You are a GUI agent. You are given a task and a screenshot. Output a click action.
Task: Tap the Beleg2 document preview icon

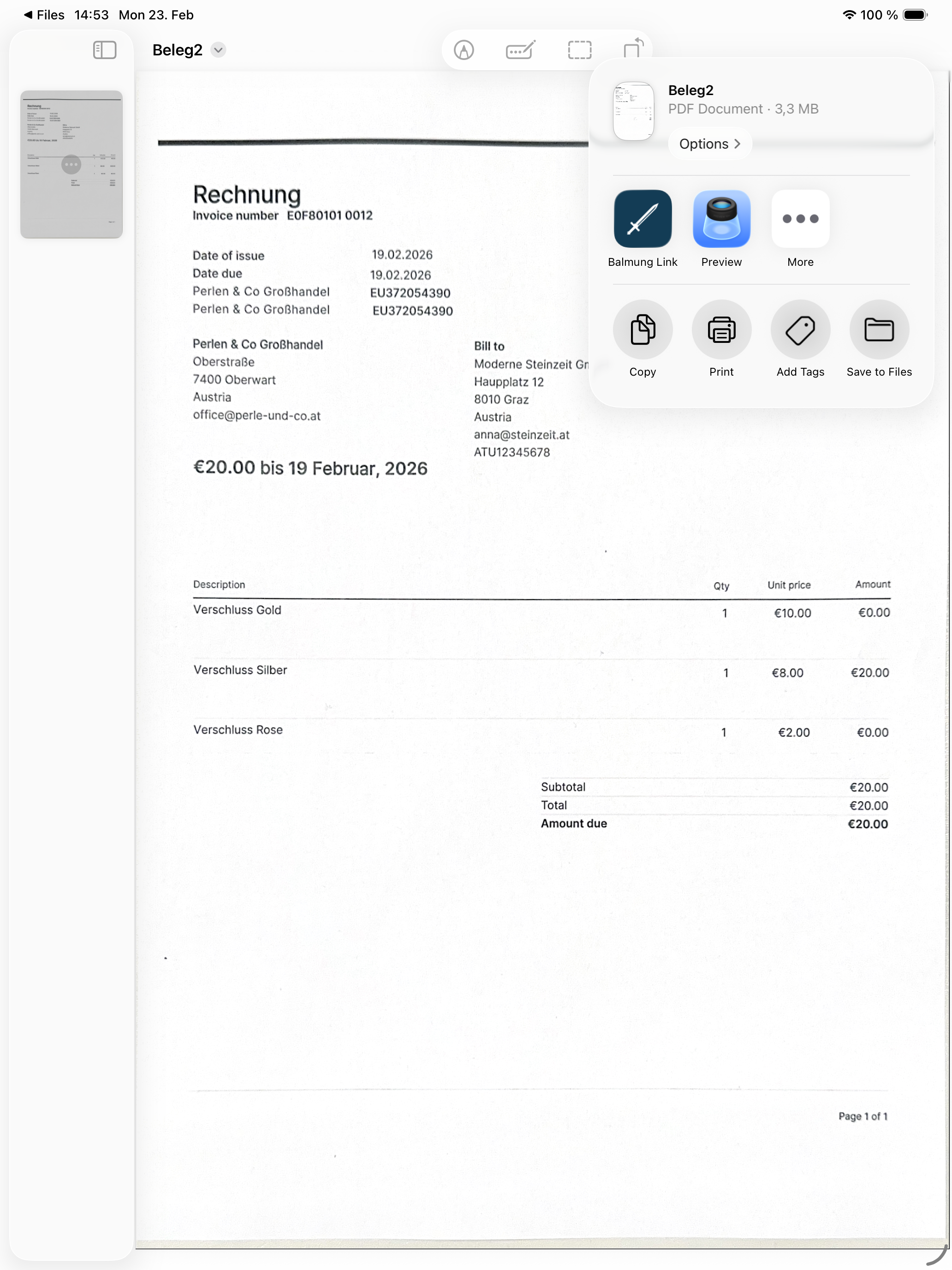pyautogui.click(x=634, y=111)
